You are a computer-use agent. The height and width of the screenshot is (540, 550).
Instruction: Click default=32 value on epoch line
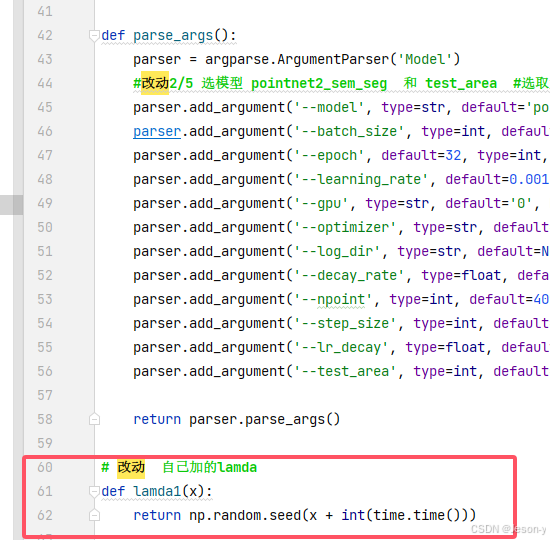(x=421, y=155)
